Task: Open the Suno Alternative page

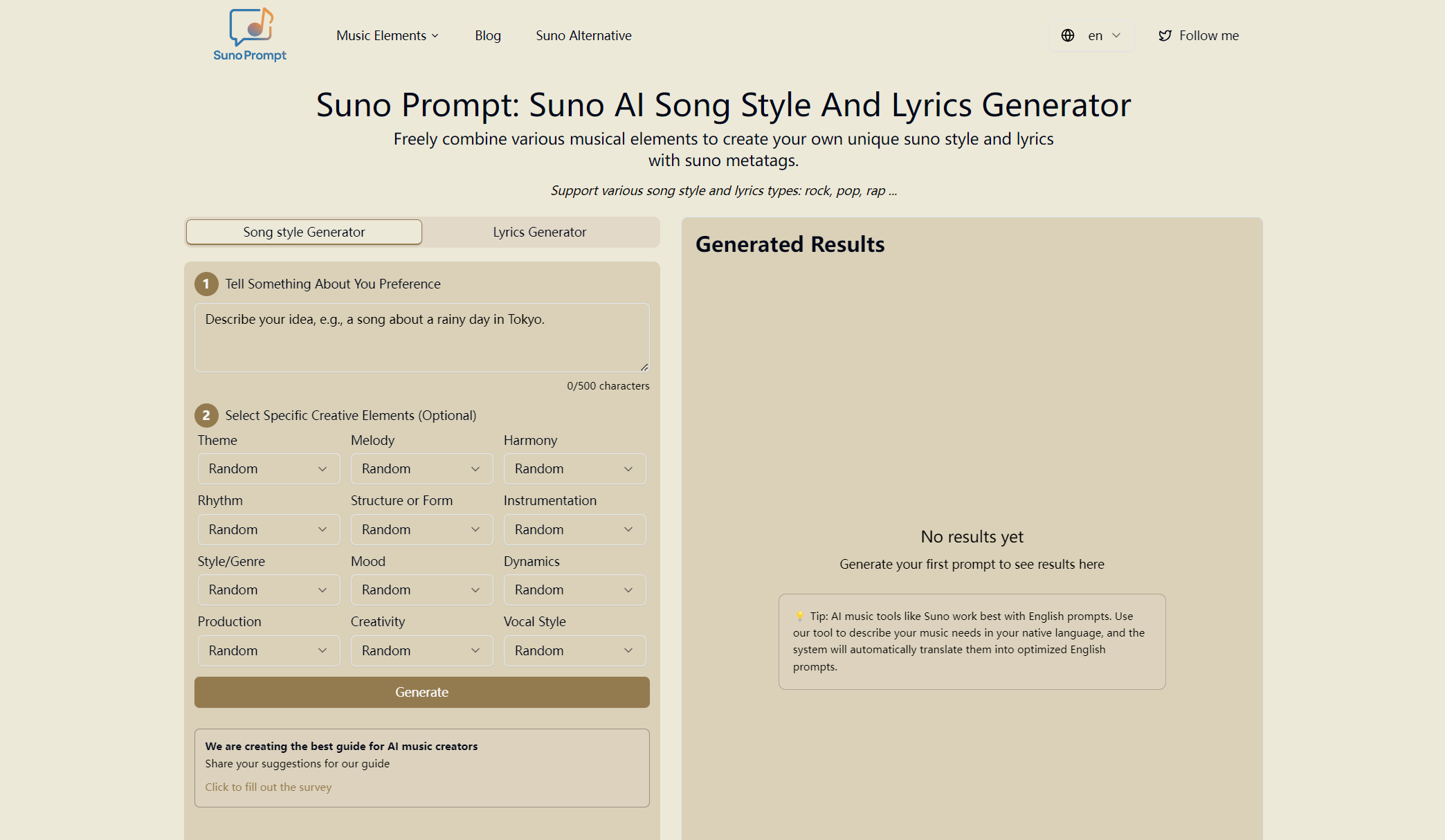Action: pos(583,35)
